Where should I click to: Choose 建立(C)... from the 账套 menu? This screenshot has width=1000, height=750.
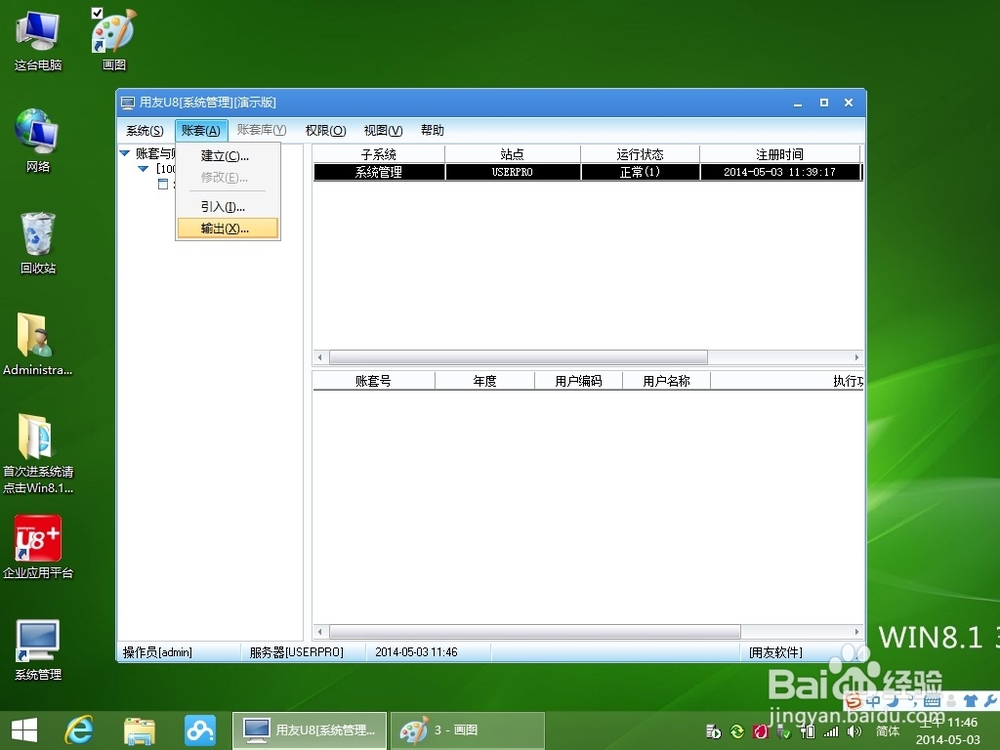tap(228, 156)
